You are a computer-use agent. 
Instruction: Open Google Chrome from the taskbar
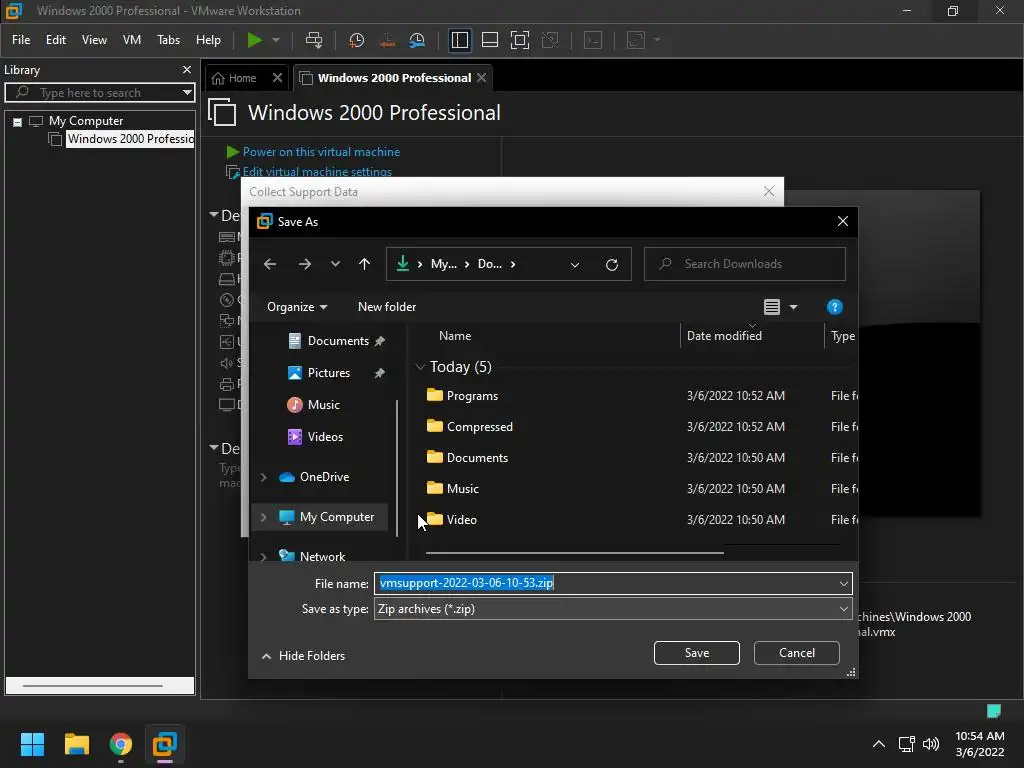tap(121, 744)
